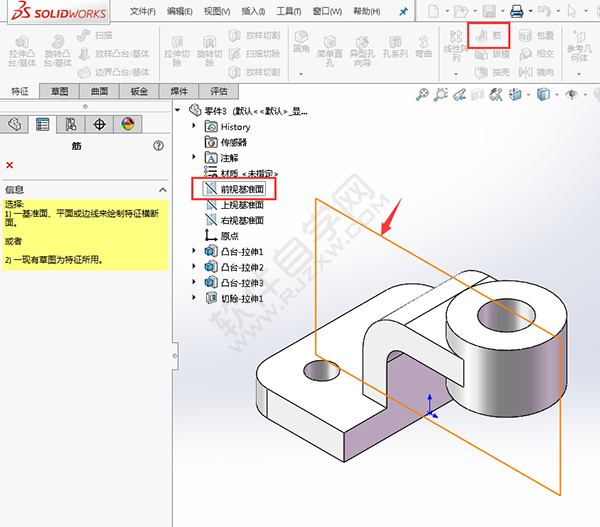This screenshot has height=527, width=600.
Task: Collapse the 零件3 root tree node
Action: click(x=178, y=110)
